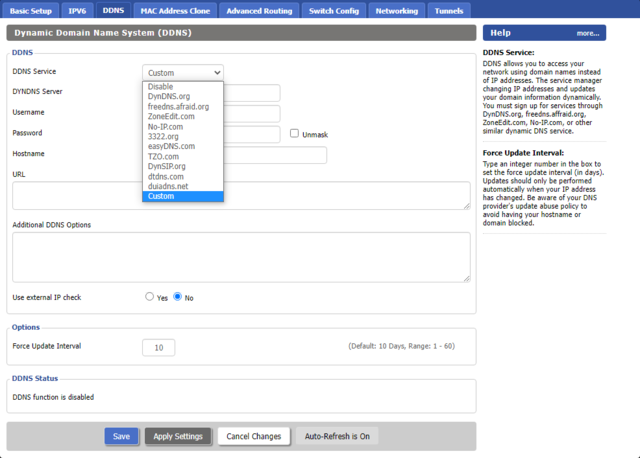Click the Additional DDNS Options text area
The height and width of the screenshot is (458, 640).
click(241, 257)
